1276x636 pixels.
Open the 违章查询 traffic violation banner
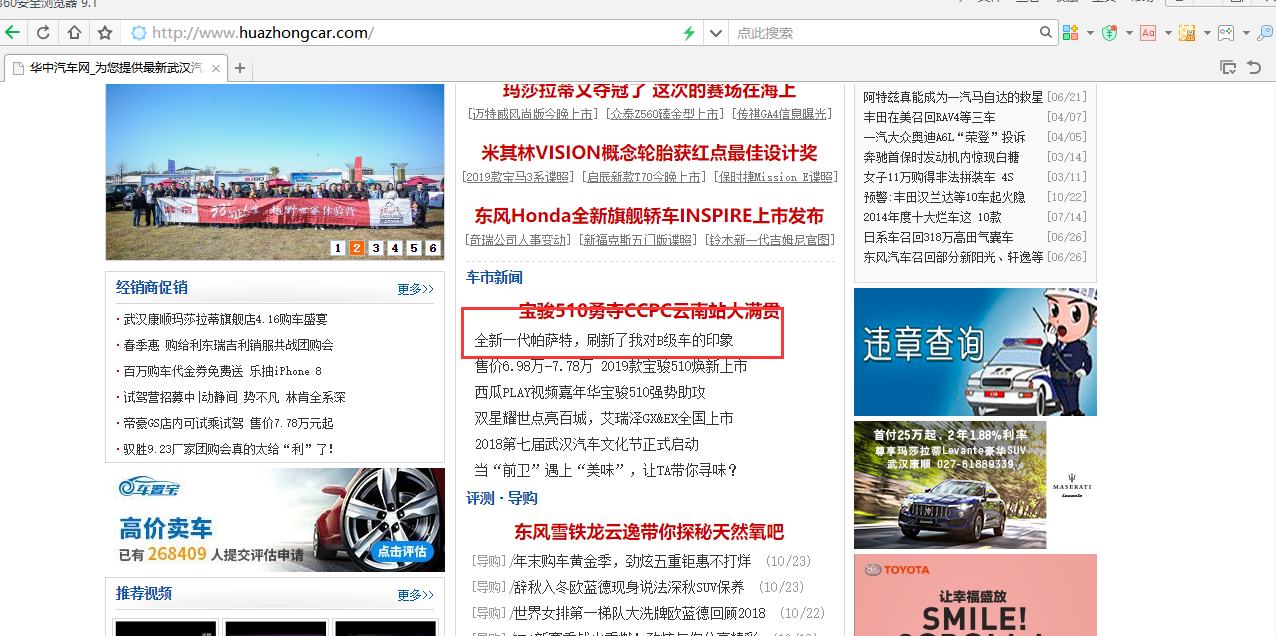coord(975,352)
